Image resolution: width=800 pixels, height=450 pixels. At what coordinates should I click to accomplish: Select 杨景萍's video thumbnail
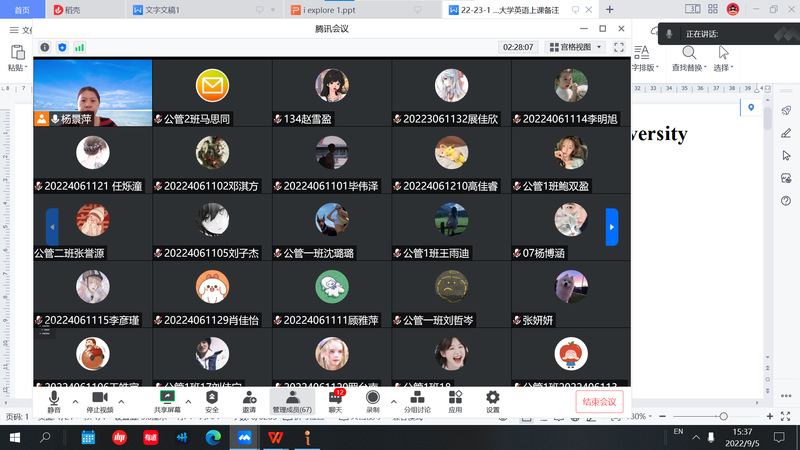92,92
